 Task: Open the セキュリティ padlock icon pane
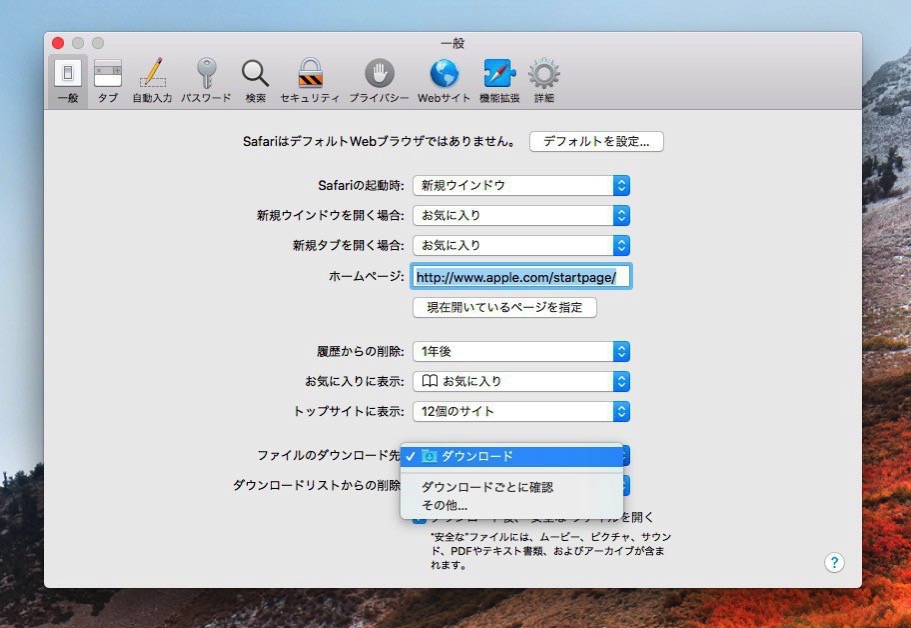point(310,81)
